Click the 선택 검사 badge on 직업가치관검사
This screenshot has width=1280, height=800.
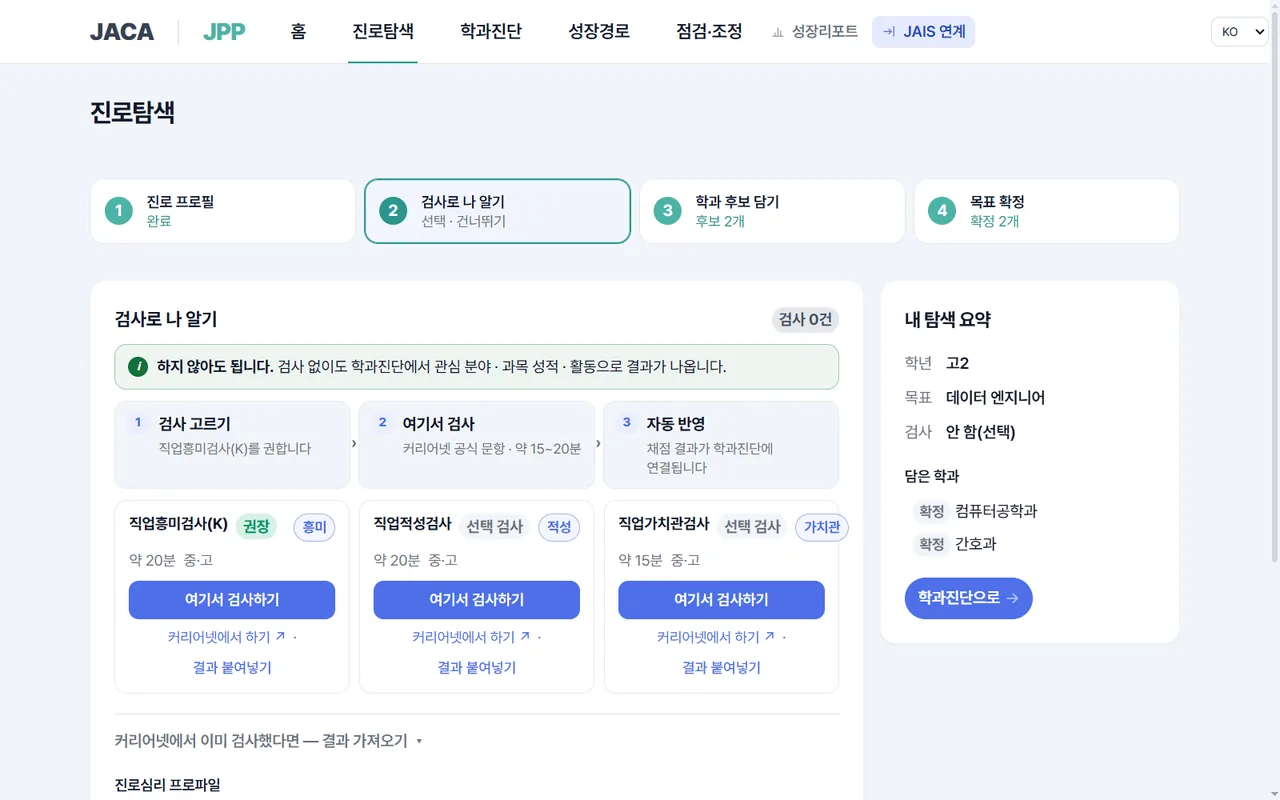click(752, 527)
